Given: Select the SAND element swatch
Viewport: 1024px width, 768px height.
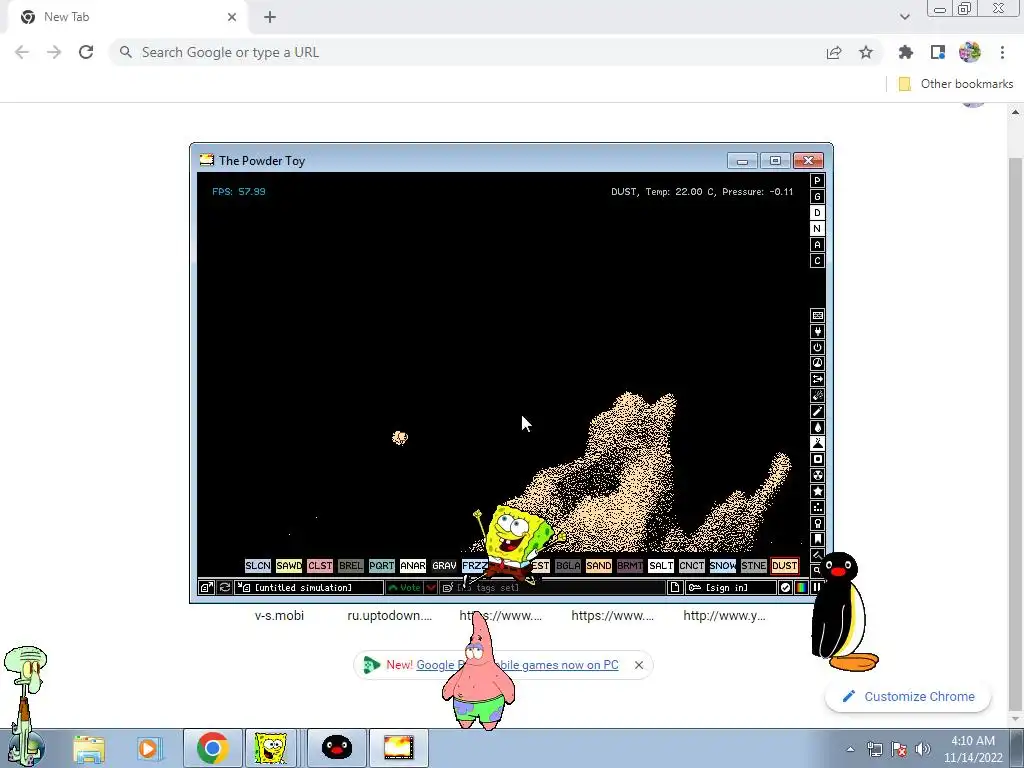Looking at the screenshot, I should [x=599, y=566].
